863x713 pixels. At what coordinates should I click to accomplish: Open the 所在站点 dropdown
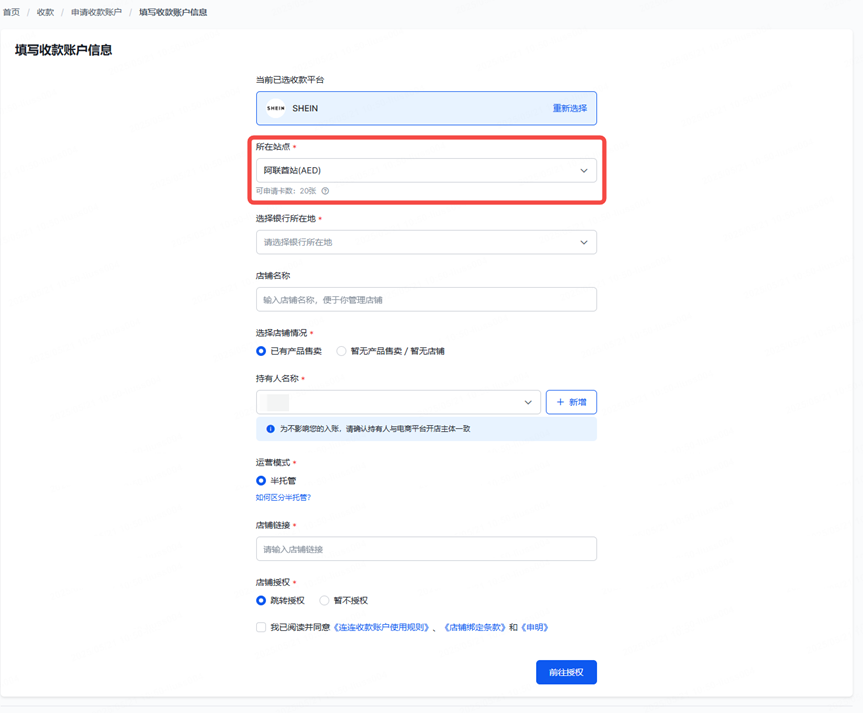426,171
